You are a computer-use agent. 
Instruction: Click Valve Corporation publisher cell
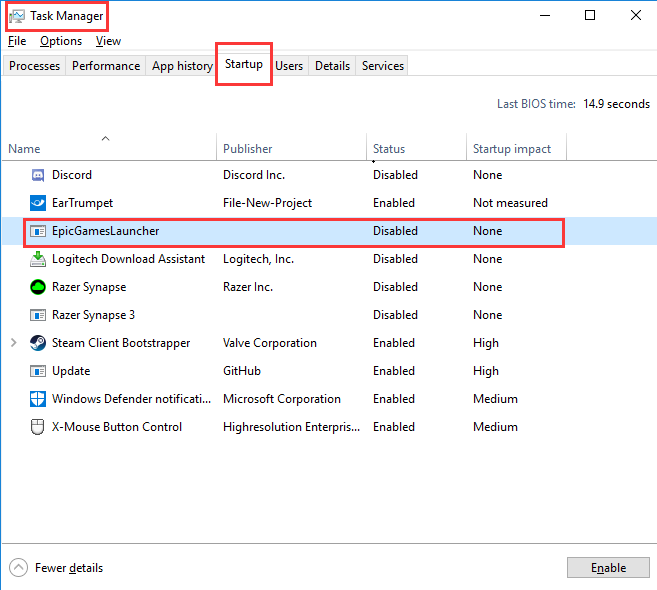[x=270, y=343]
